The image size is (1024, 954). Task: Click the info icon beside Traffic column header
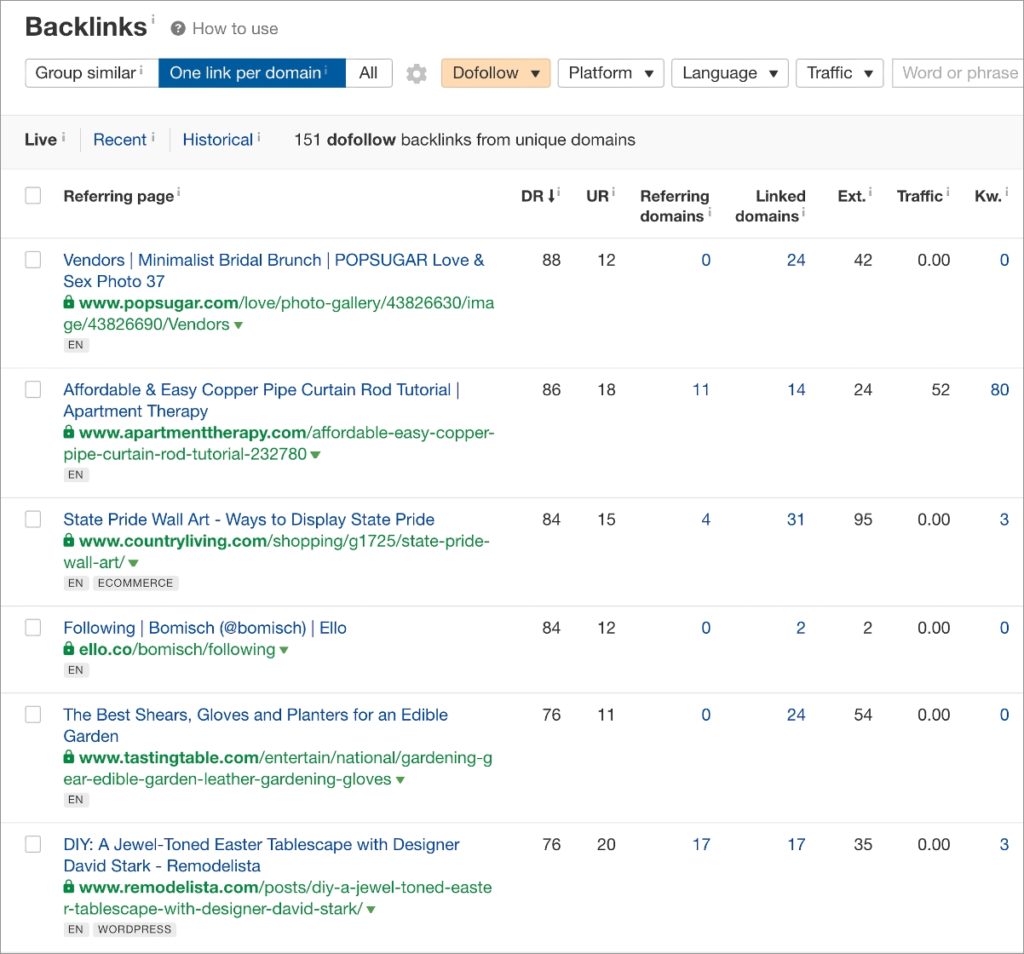tap(948, 193)
